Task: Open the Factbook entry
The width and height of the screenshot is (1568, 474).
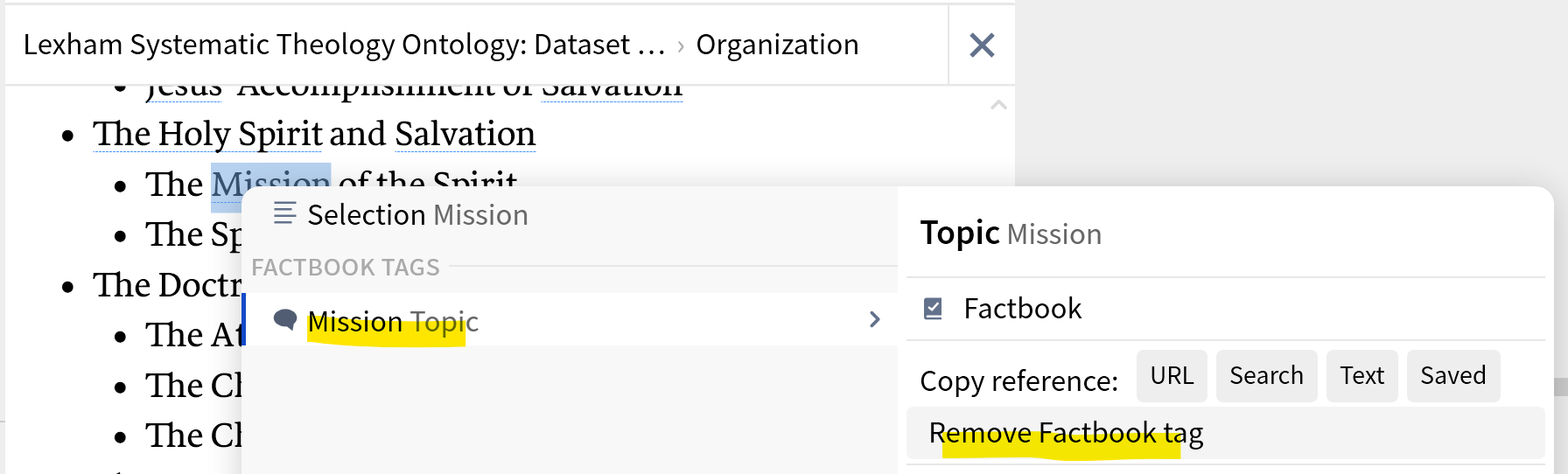Action: click(x=1022, y=309)
